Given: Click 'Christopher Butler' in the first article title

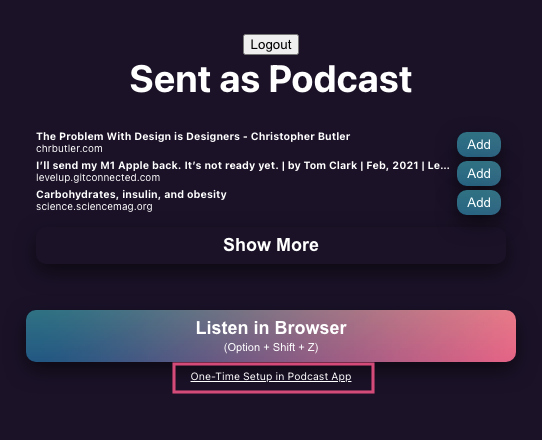Looking at the screenshot, I should (x=300, y=137).
